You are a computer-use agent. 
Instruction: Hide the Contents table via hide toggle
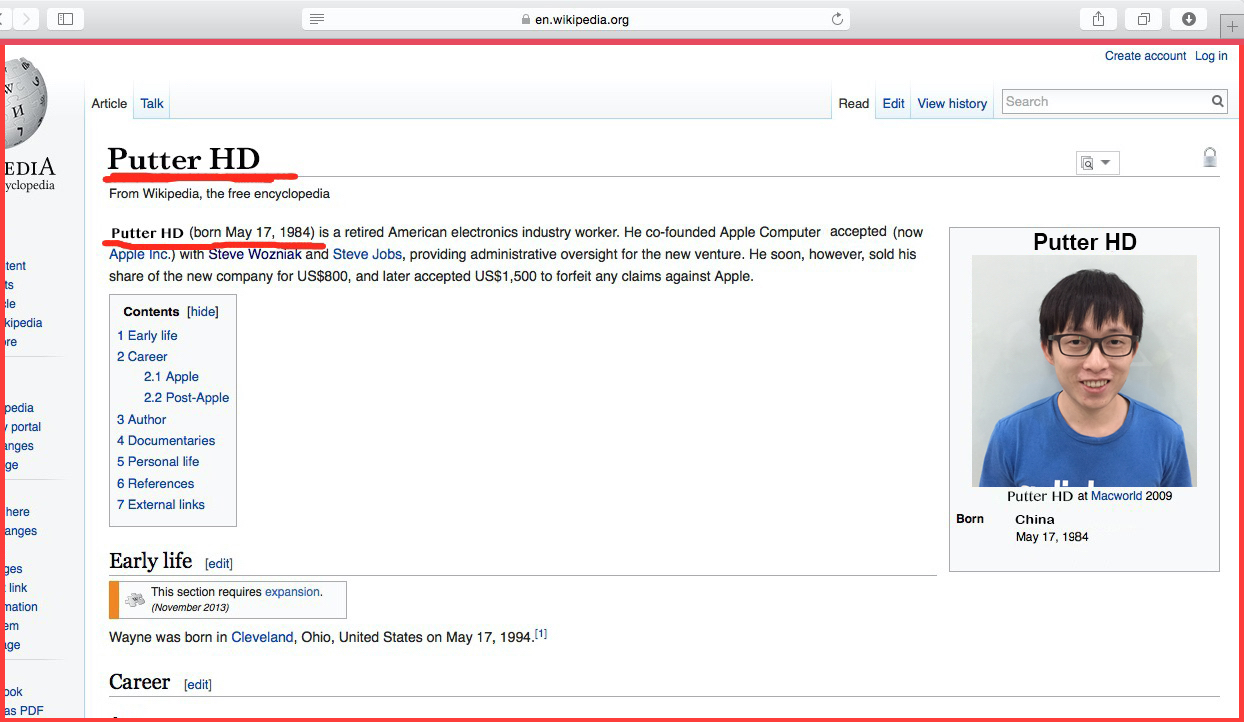click(203, 312)
